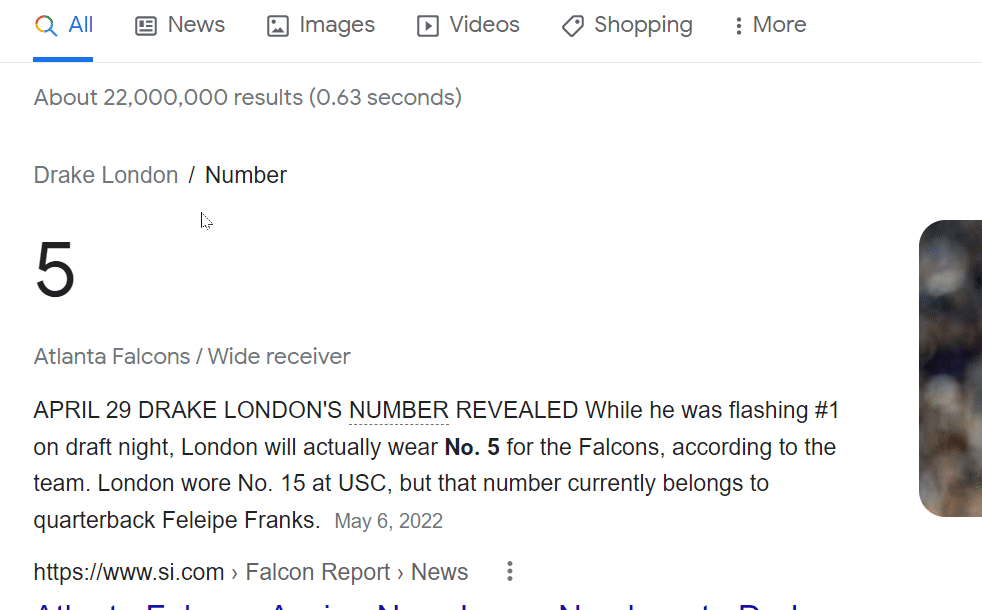The image size is (982, 610).
Task: Click the About 22,000,000 results text
Action: [x=248, y=97]
